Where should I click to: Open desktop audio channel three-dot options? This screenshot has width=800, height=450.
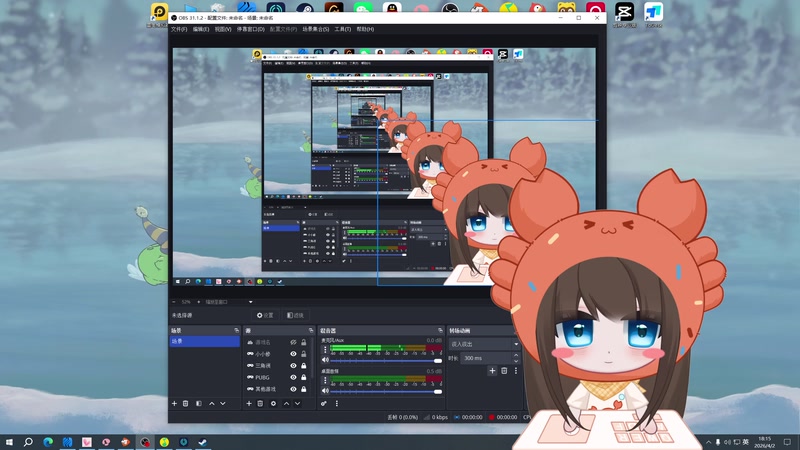(x=325, y=381)
